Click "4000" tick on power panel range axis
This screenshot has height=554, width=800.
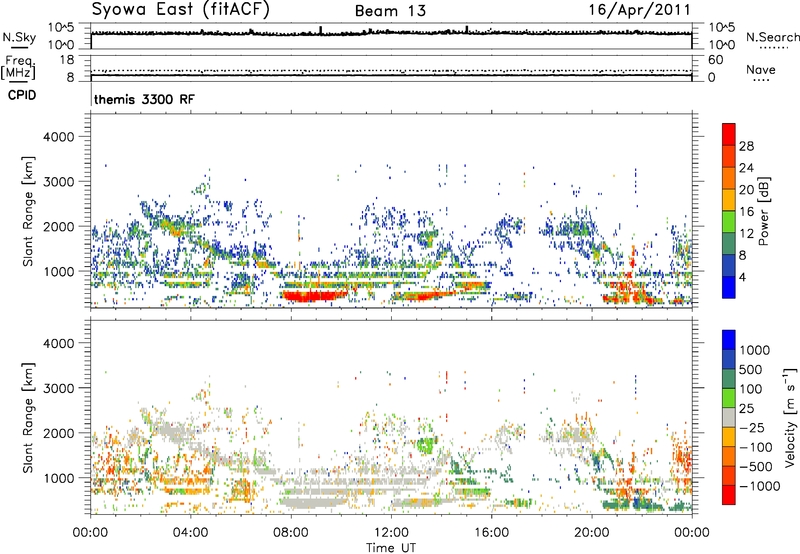point(59,137)
